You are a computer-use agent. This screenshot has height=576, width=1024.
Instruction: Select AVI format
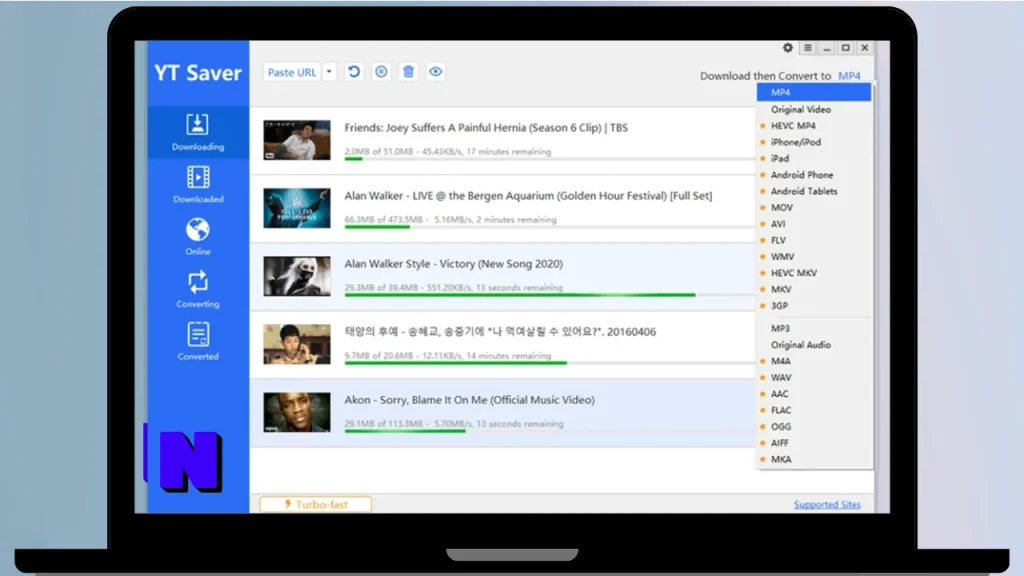814,224
